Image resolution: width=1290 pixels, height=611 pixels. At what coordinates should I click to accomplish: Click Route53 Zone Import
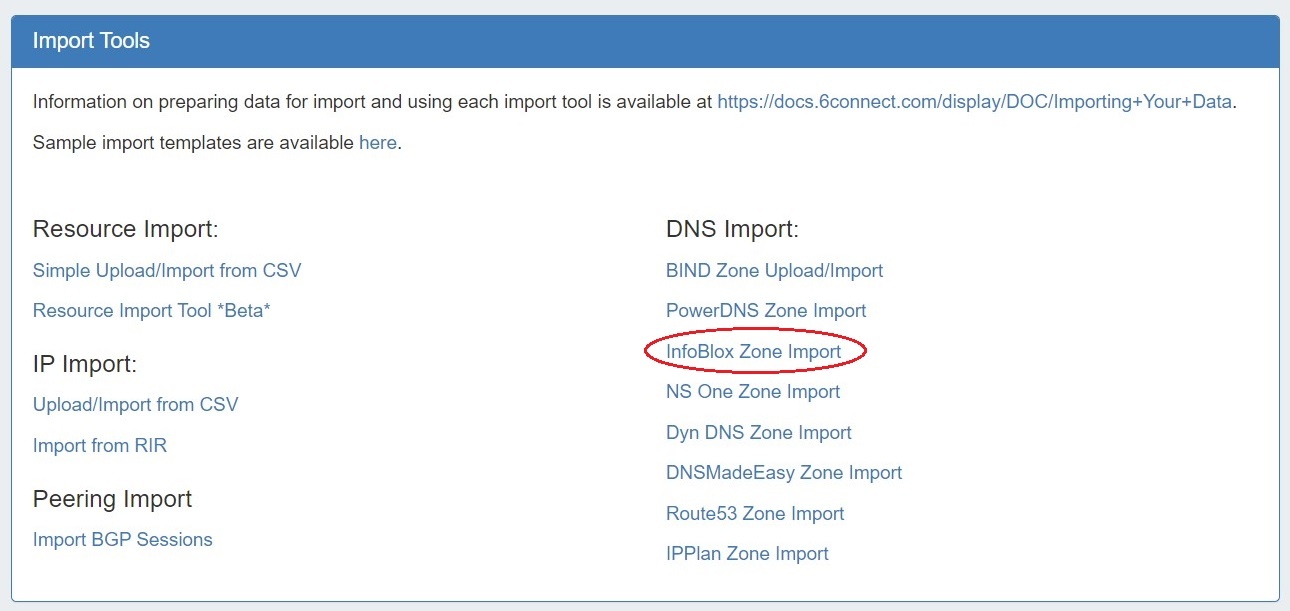pos(755,513)
